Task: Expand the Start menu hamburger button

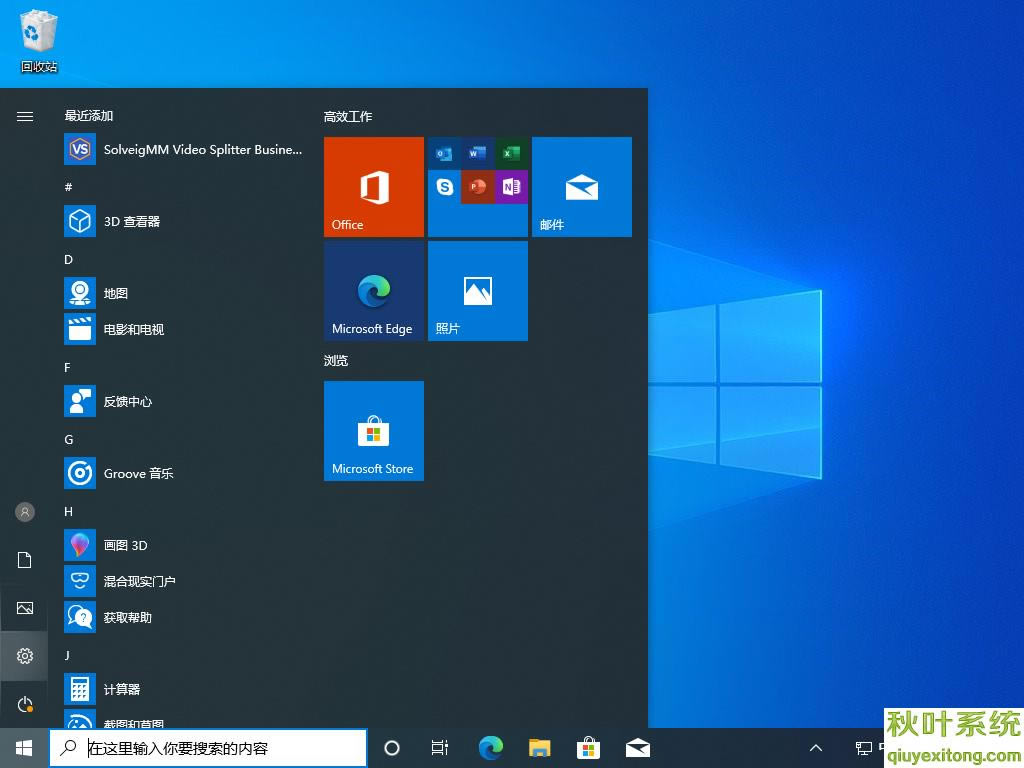Action: pyautogui.click(x=25, y=116)
